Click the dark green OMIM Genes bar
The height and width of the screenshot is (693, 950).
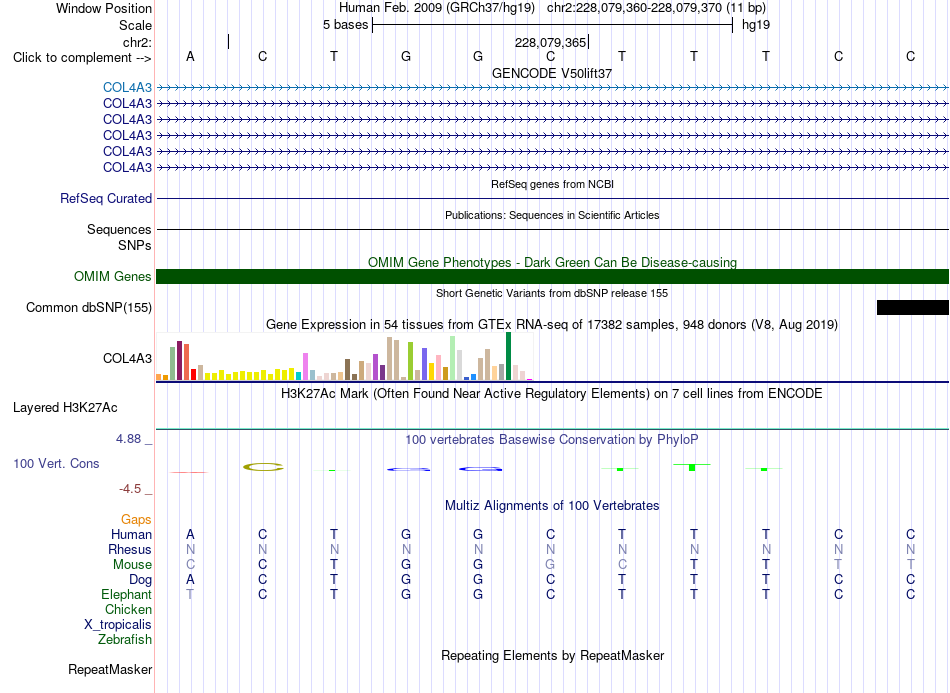pos(552,277)
